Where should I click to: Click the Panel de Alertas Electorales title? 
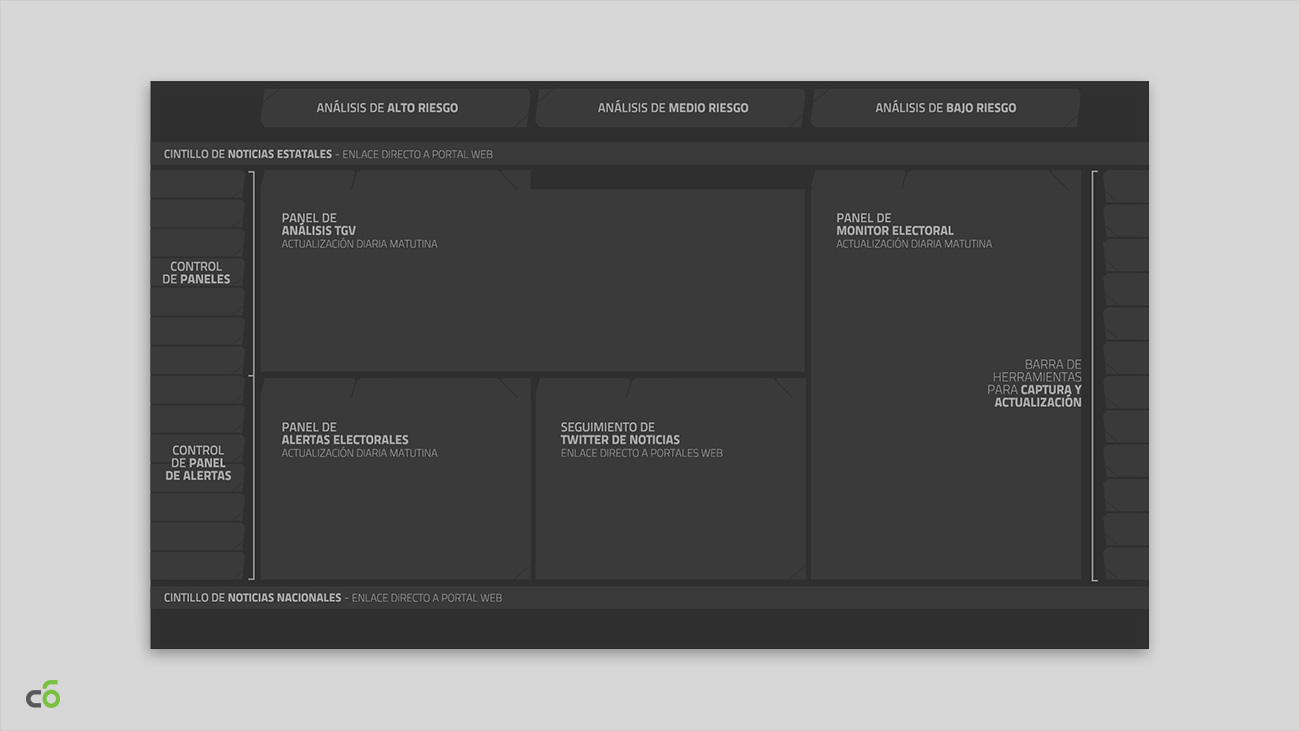tap(345, 434)
